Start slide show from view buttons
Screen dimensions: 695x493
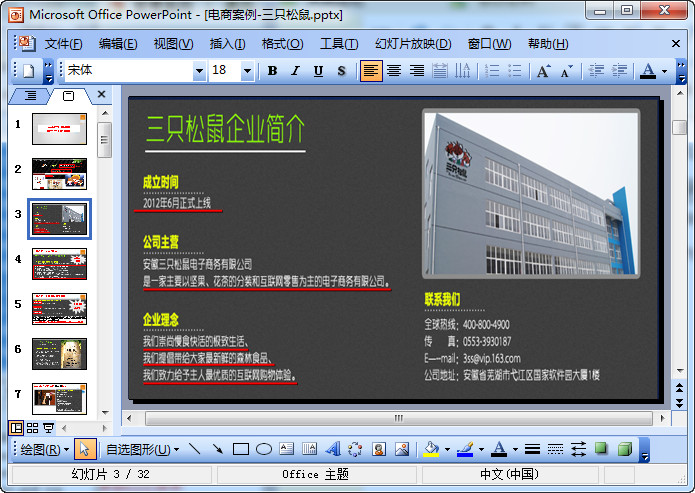[48, 428]
